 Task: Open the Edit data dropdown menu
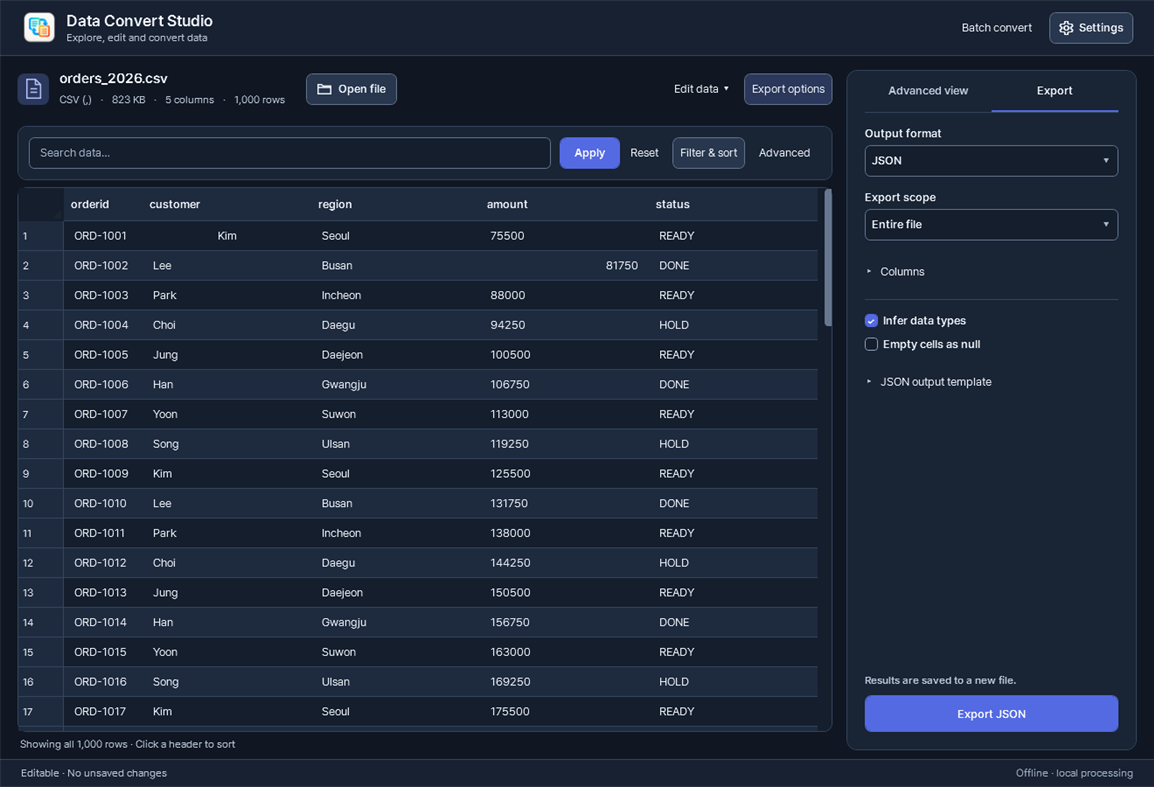point(701,89)
